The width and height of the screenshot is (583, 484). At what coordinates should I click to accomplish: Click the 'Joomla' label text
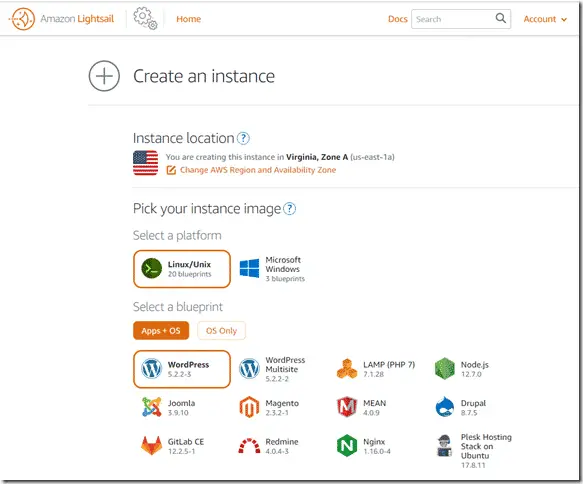point(181,403)
